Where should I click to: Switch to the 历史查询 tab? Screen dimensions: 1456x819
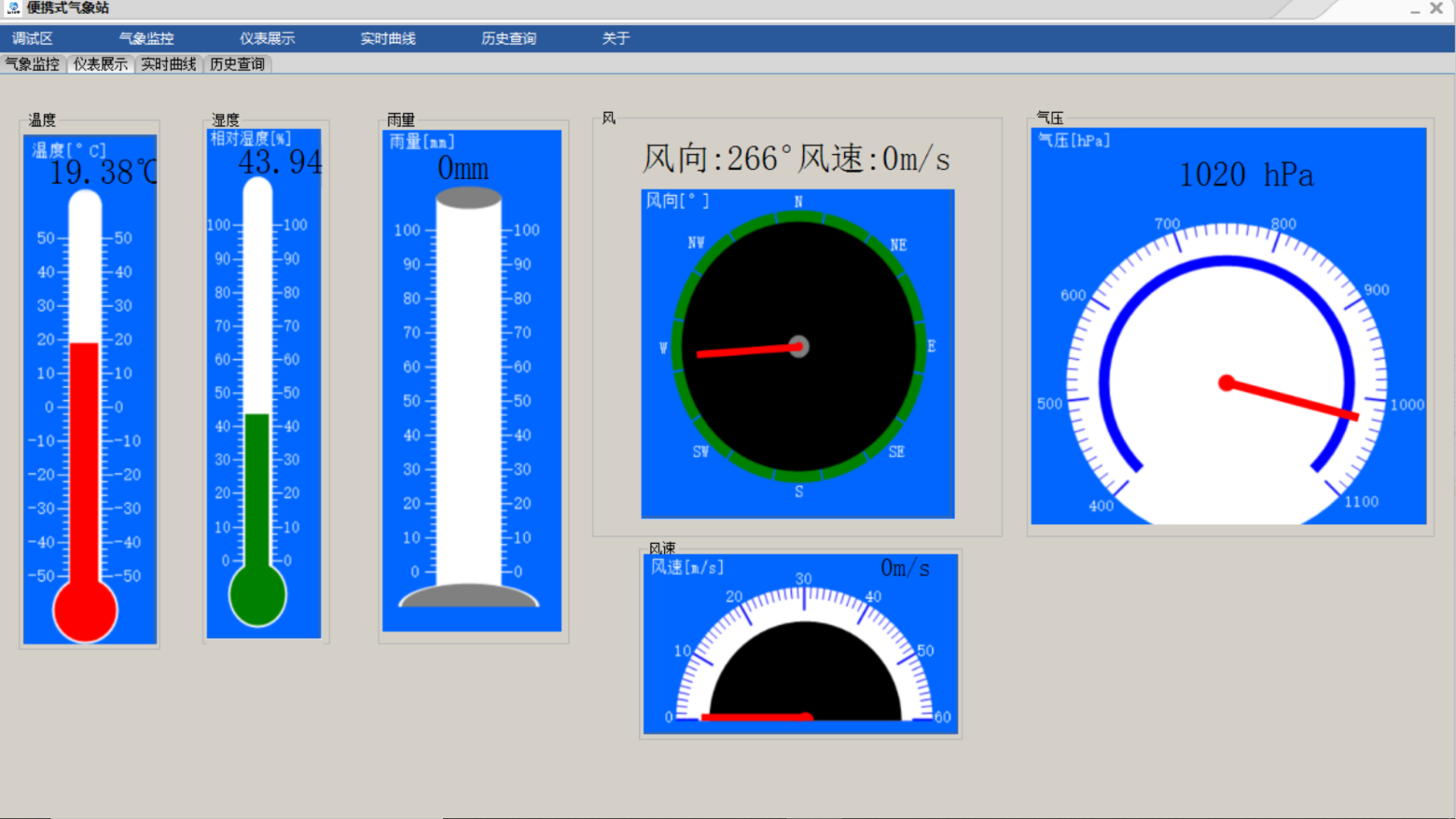coord(236,63)
